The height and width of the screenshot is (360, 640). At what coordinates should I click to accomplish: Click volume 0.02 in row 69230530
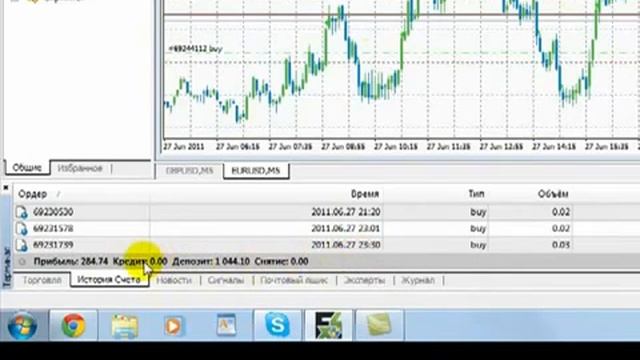coord(561,212)
